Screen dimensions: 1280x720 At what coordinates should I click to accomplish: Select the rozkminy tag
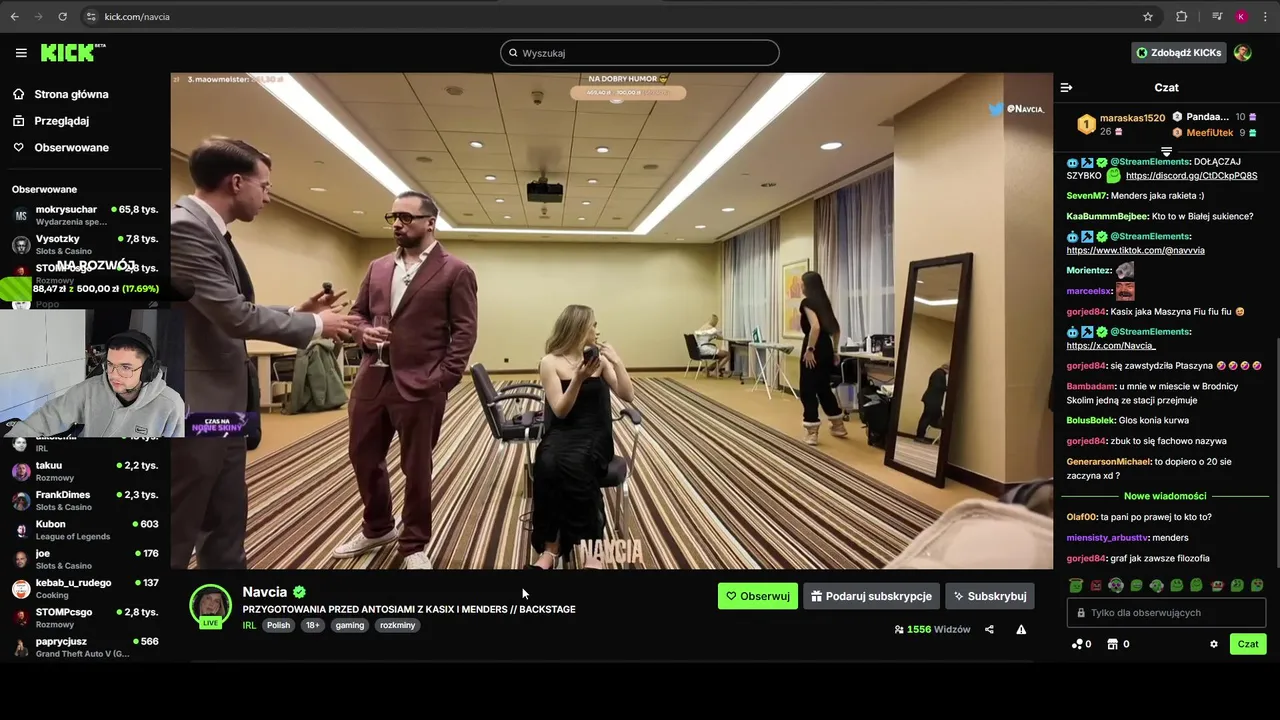point(397,625)
